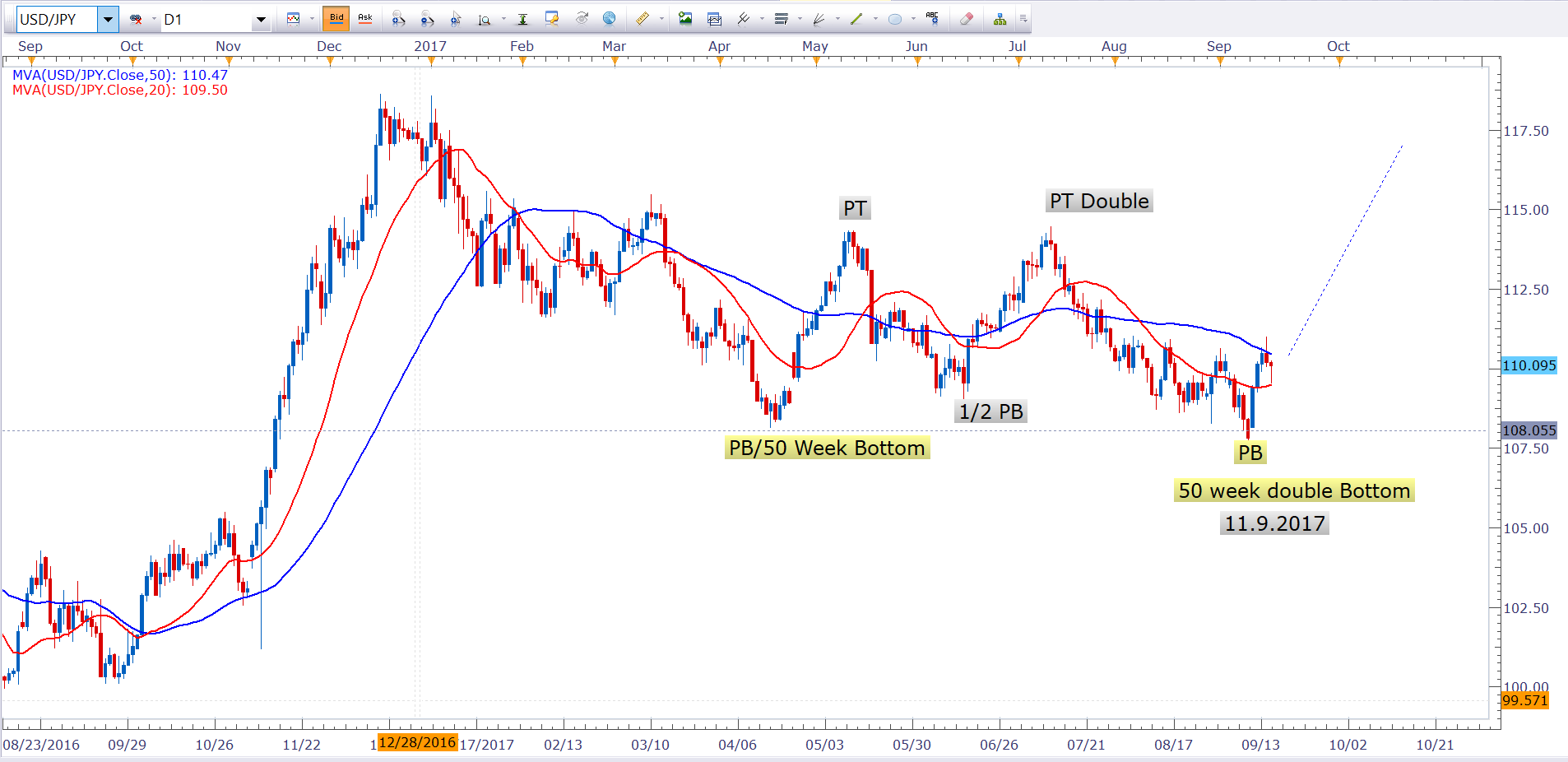The image size is (1568, 762).
Task: Toggle the Bid price button
Action: (x=336, y=18)
